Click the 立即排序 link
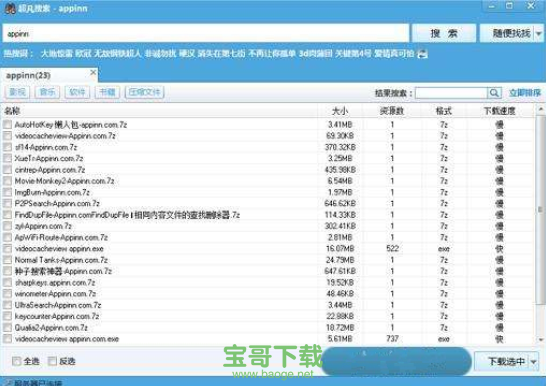The image size is (546, 386). pyautogui.click(x=525, y=93)
